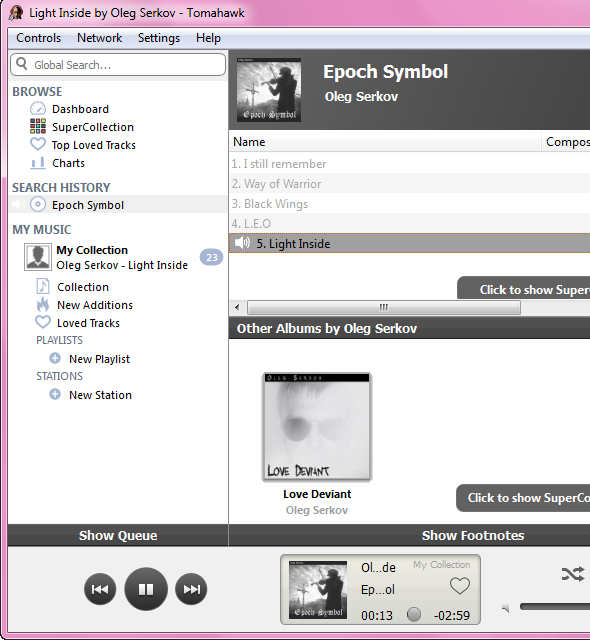Click the volume speaker icon near the slider
Image resolution: width=590 pixels, height=640 pixels.
tap(506, 608)
